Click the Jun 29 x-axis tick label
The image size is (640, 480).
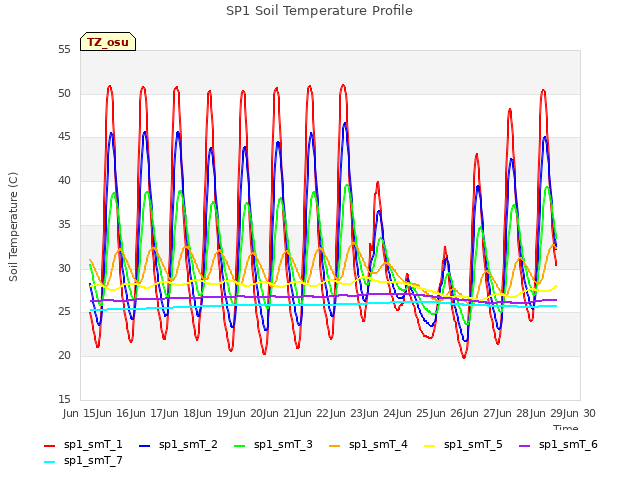tap(547, 413)
